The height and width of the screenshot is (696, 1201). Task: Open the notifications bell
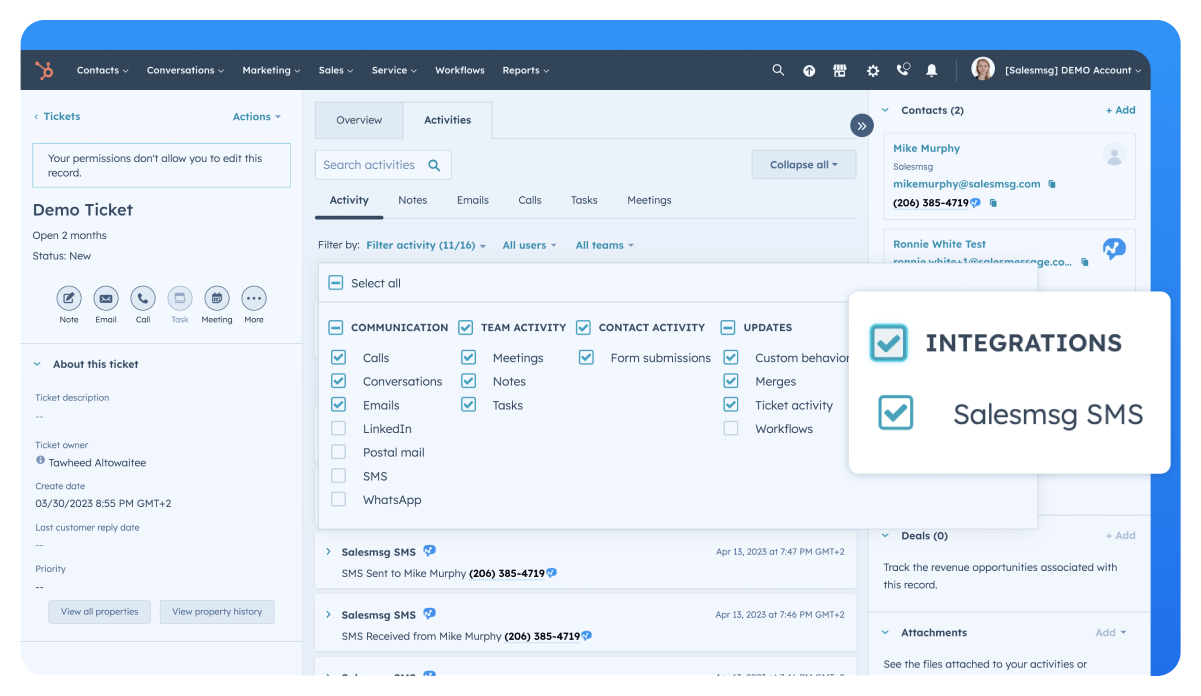tap(931, 70)
